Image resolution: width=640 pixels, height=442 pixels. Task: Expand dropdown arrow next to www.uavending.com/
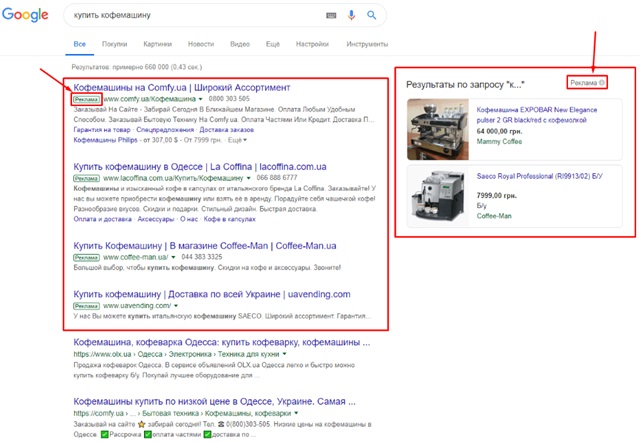tap(176, 306)
